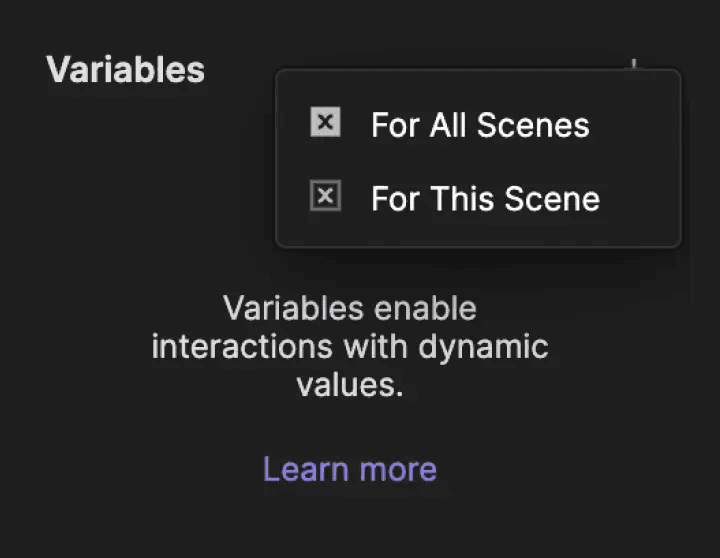Pick the global-scope variable icon
The image size is (720, 558).
click(x=325, y=124)
